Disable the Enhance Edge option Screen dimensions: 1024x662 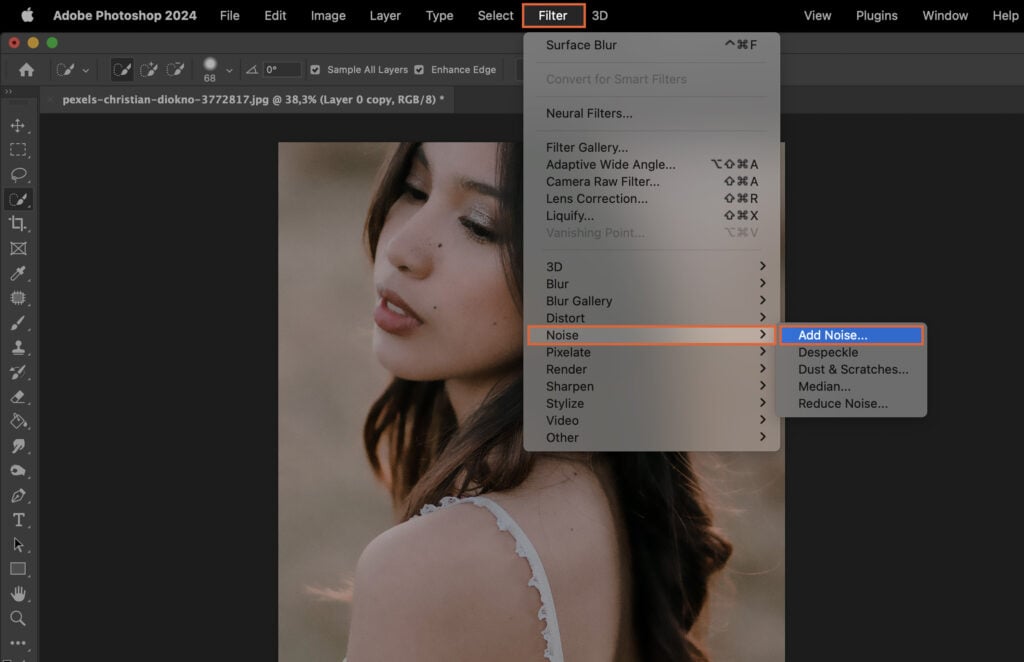pyautogui.click(x=418, y=70)
